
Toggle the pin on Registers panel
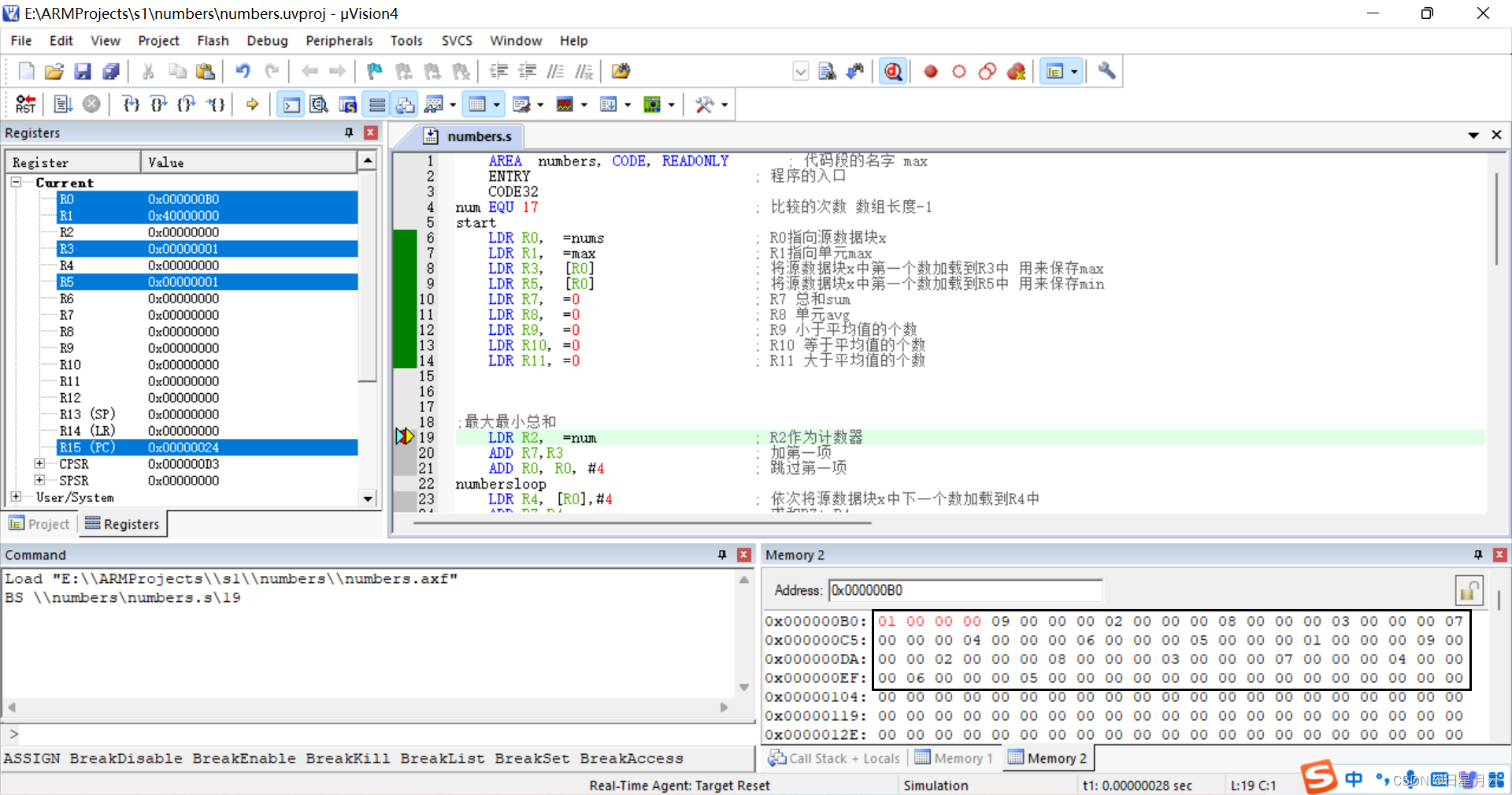349,132
